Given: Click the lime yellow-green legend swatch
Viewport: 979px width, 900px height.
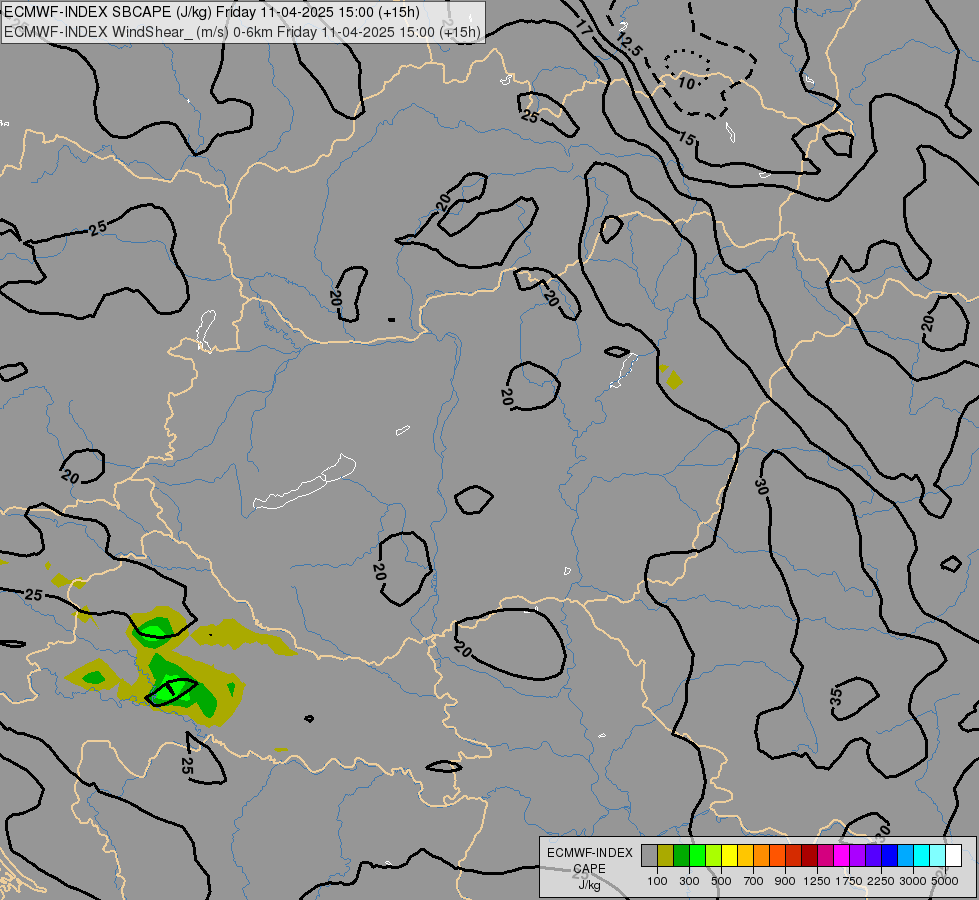Looking at the screenshot, I should coord(713,856).
